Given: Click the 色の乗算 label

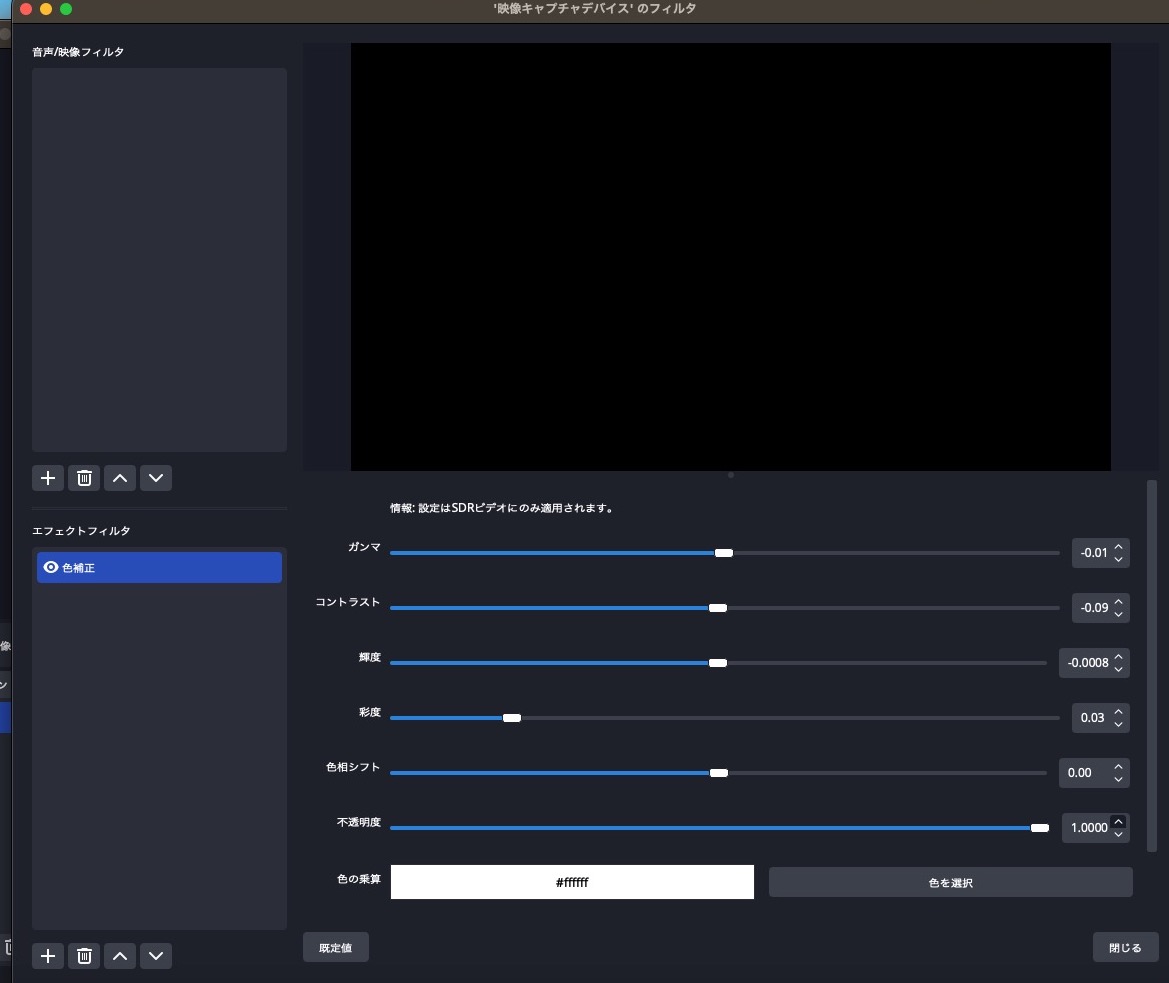Looking at the screenshot, I should 359,879.
